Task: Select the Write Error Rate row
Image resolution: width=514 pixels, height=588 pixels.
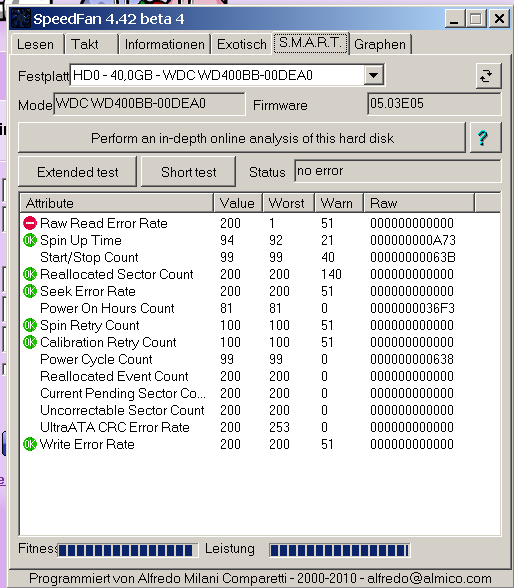Action: [260, 444]
